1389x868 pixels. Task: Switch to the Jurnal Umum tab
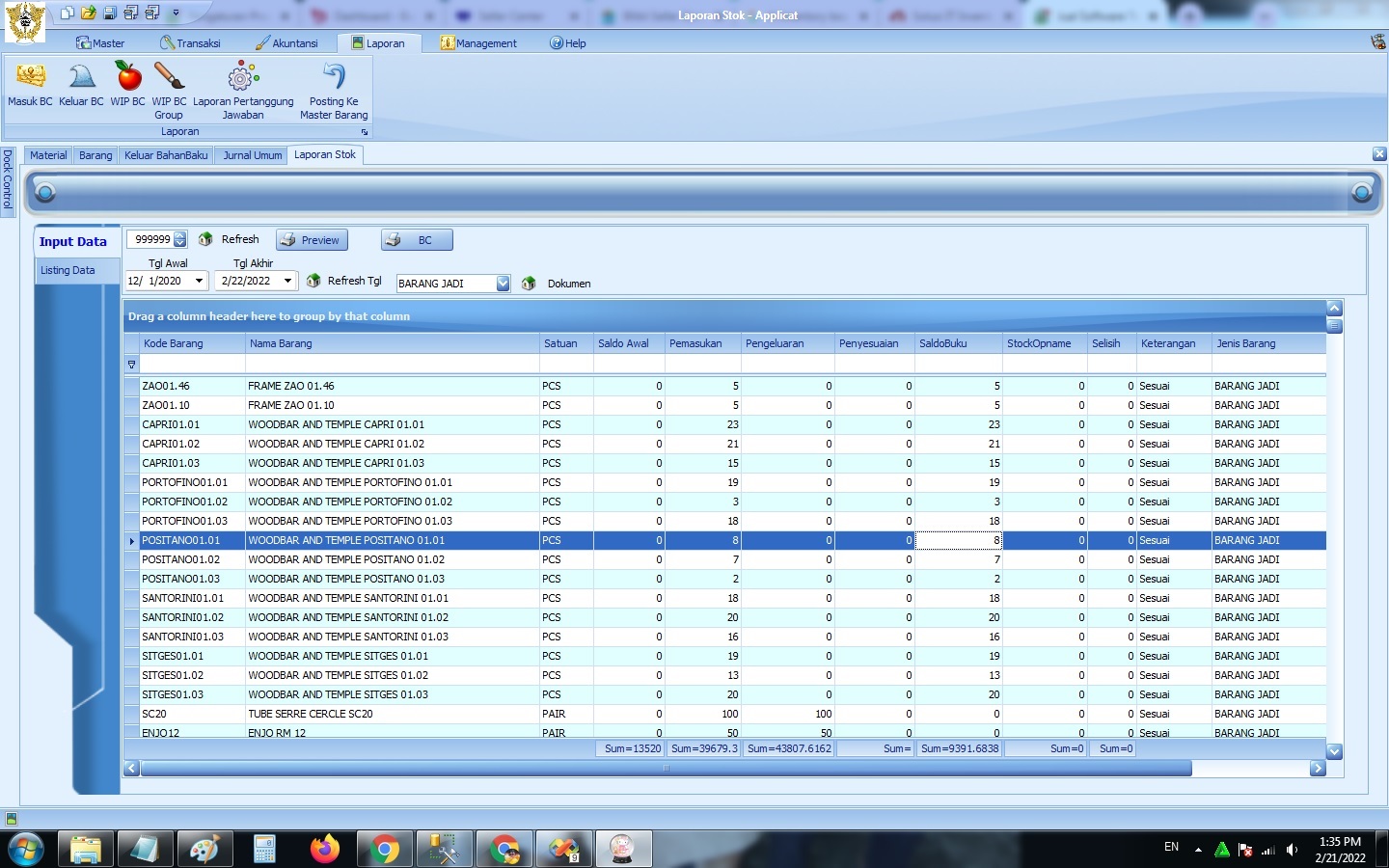pyautogui.click(x=252, y=155)
